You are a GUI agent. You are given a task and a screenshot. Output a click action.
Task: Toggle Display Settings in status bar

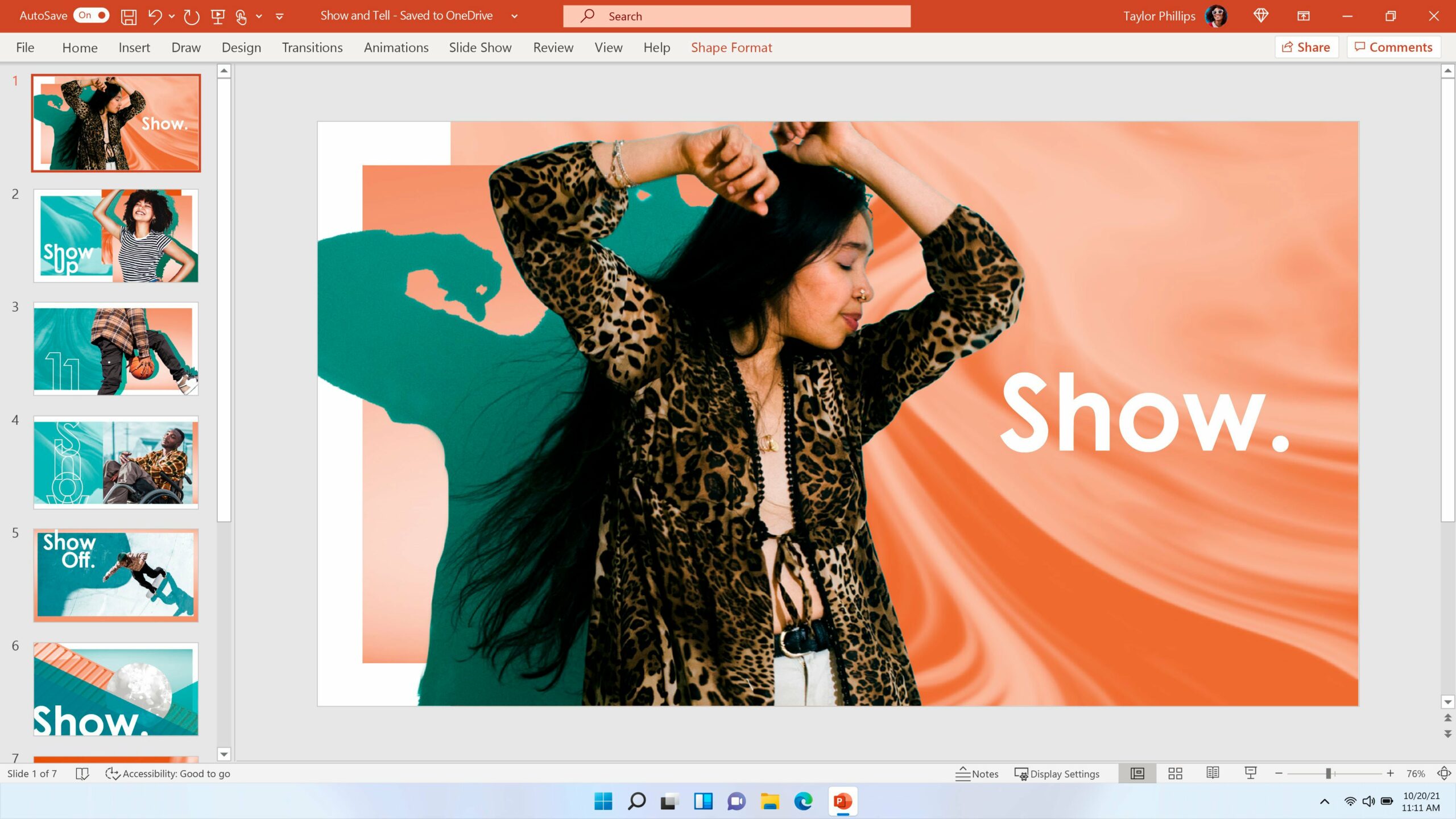1057,773
